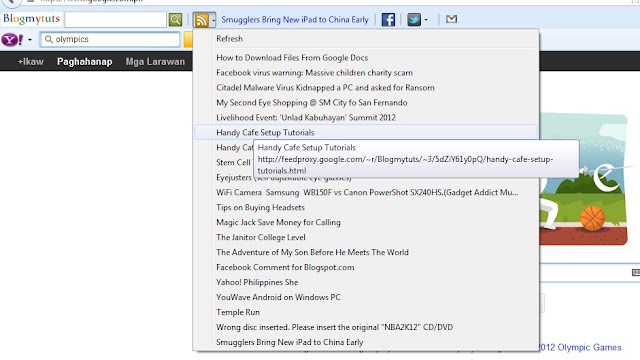Click +Ikaw in Google bar

tap(31, 62)
